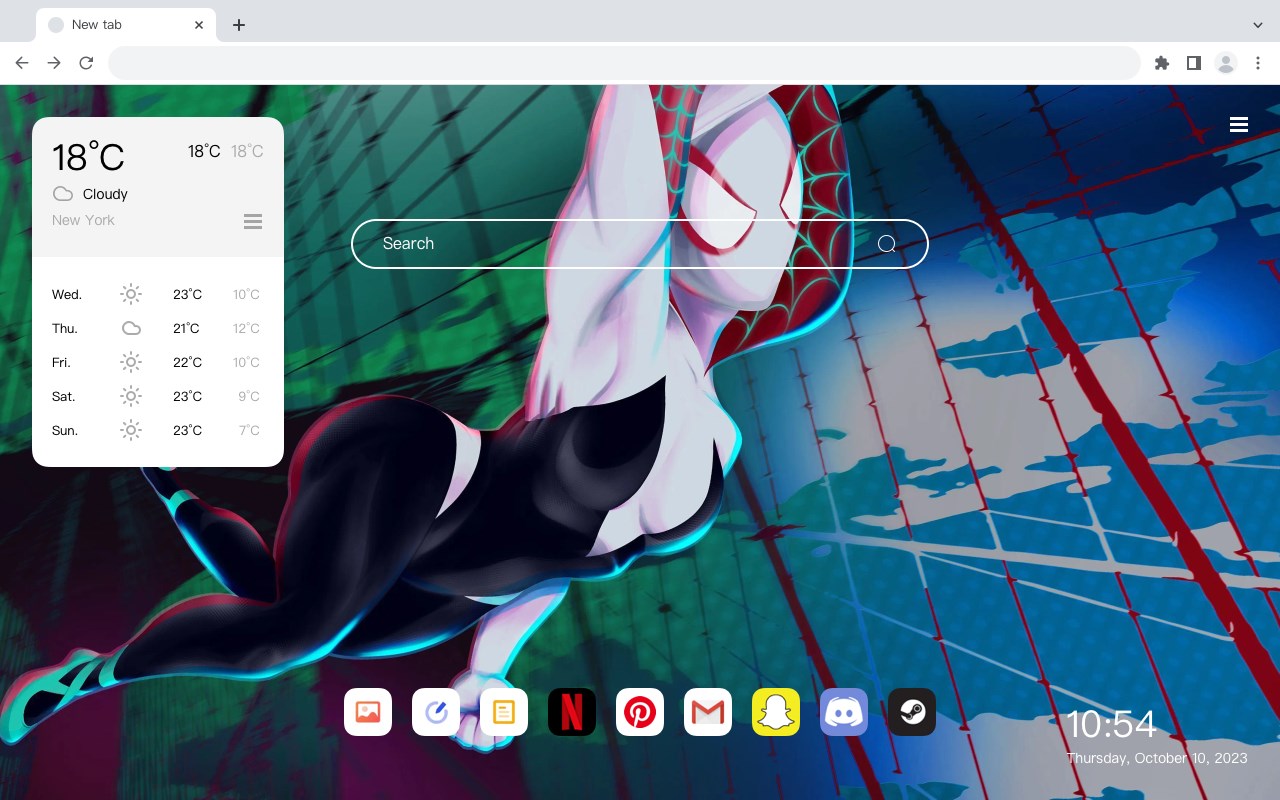Image resolution: width=1280 pixels, height=800 pixels.
Task: Open a new tab with plus button
Action: click(238, 25)
